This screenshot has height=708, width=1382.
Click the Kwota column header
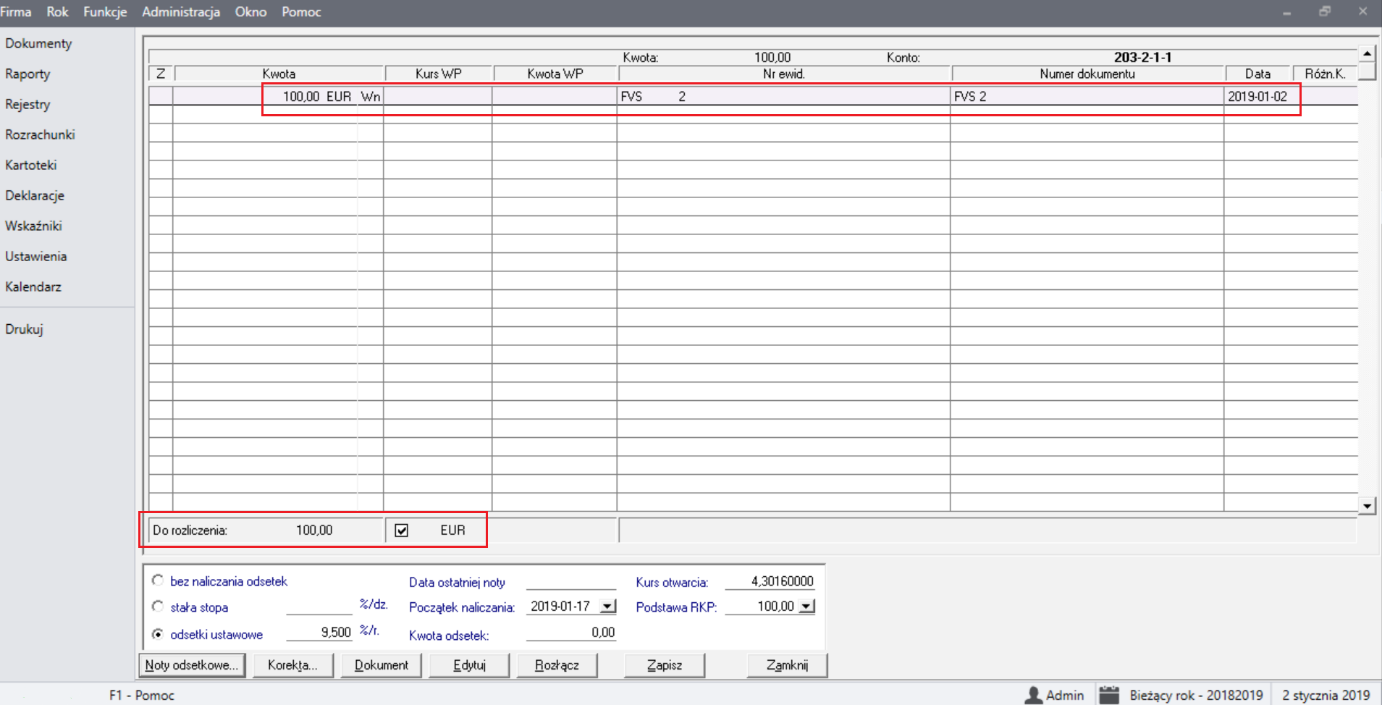click(279, 74)
